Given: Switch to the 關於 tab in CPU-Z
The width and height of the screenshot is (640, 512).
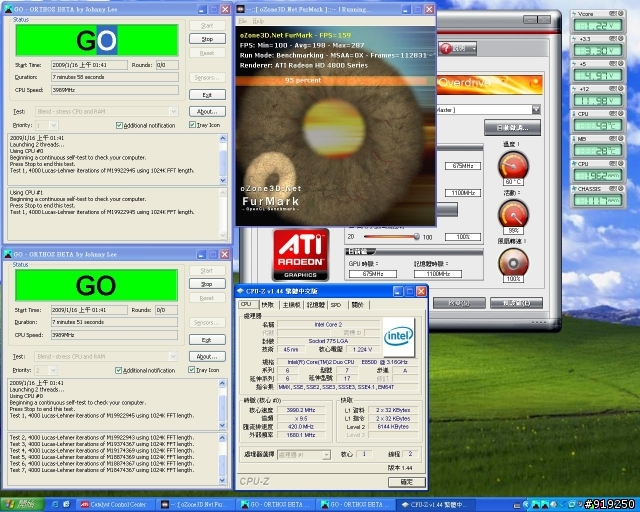Looking at the screenshot, I should coord(358,305).
